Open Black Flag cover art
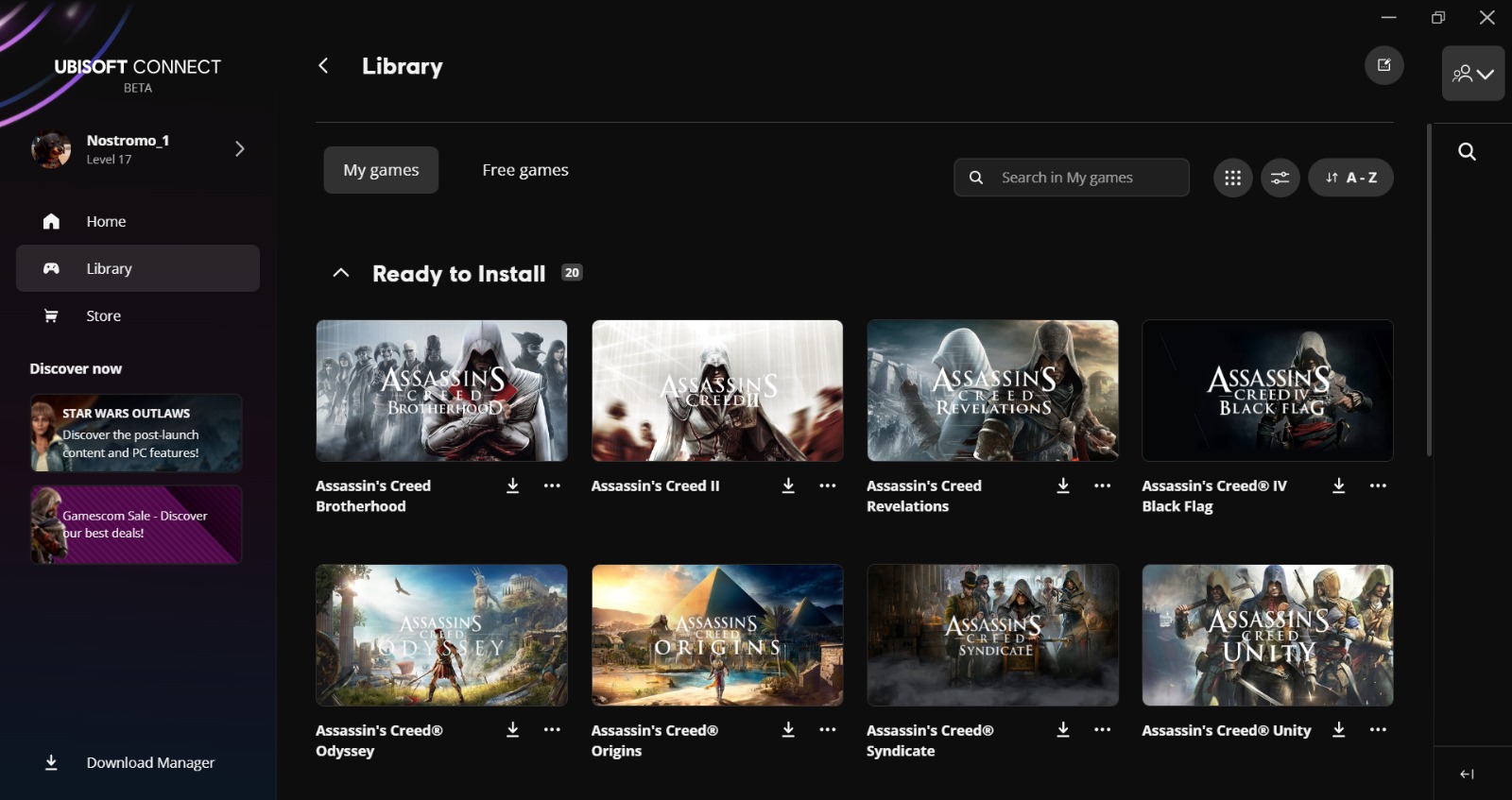 pos(1267,390)
